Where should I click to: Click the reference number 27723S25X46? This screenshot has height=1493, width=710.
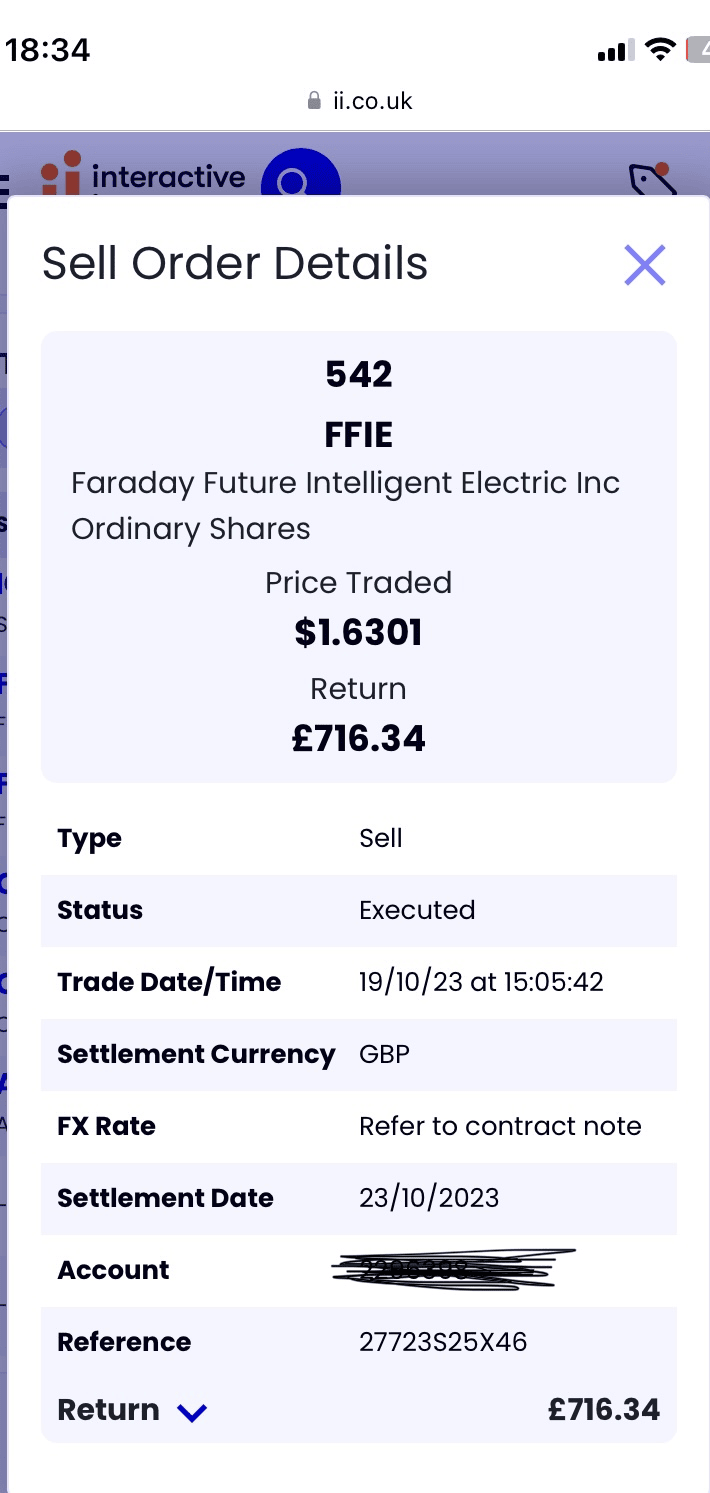tap(443, 1342)
